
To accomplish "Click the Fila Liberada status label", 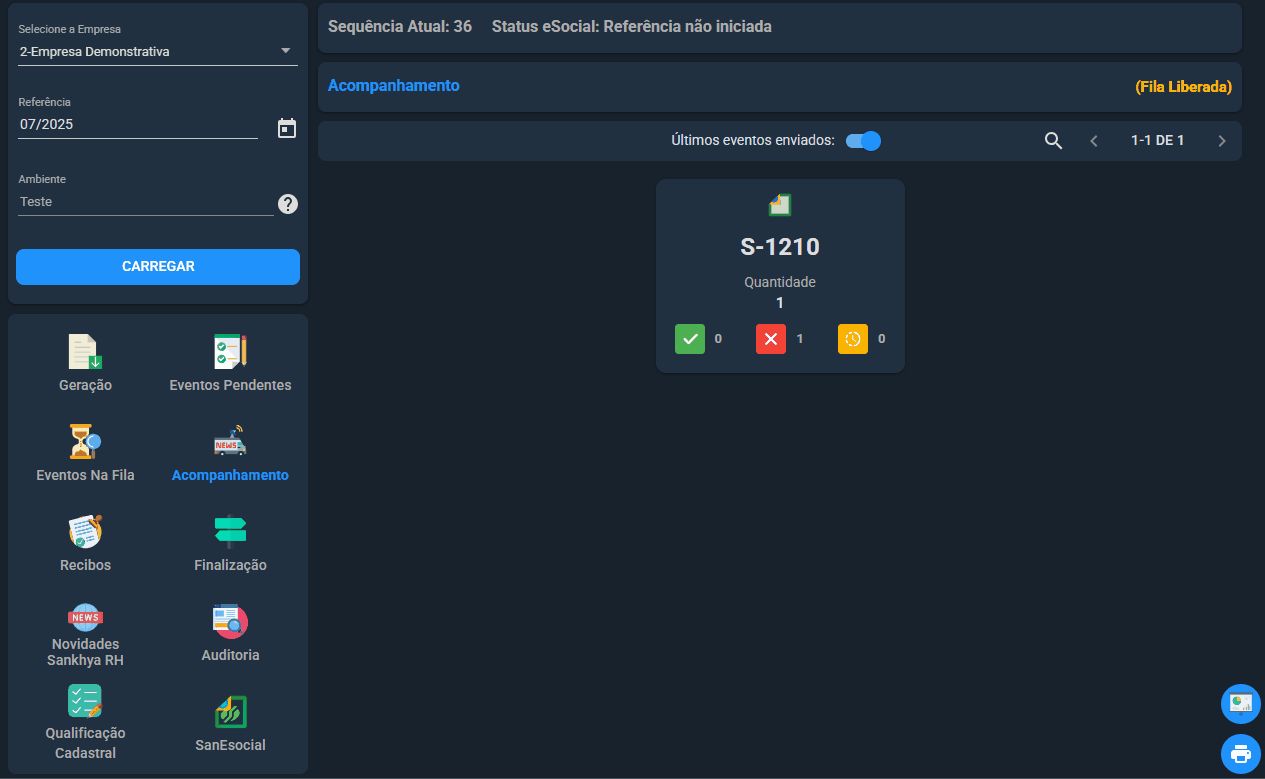I will tap(1184, 87).
